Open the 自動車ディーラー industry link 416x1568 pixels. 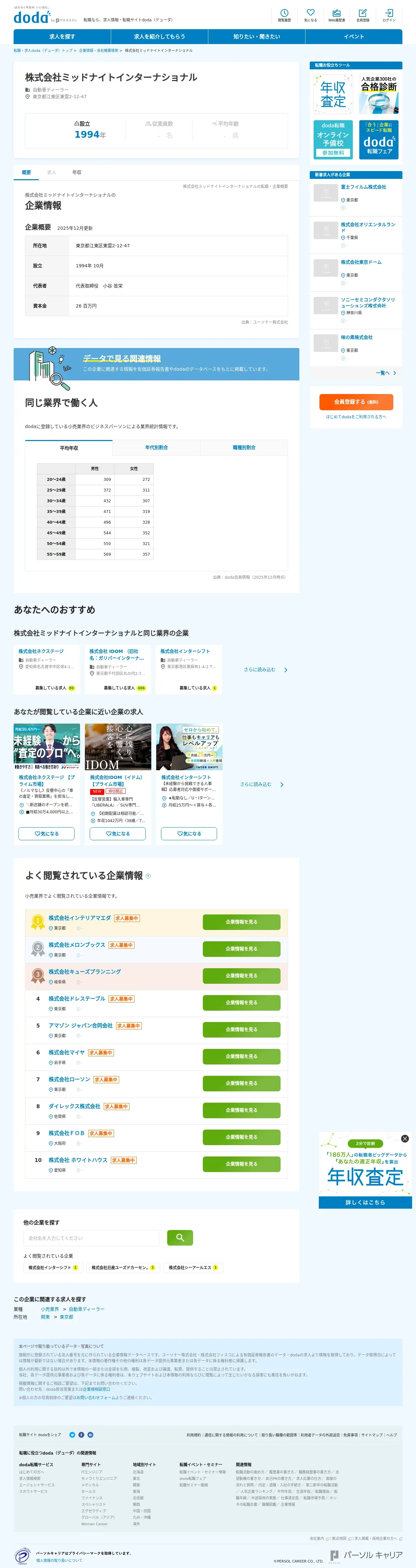[87, 1309]
